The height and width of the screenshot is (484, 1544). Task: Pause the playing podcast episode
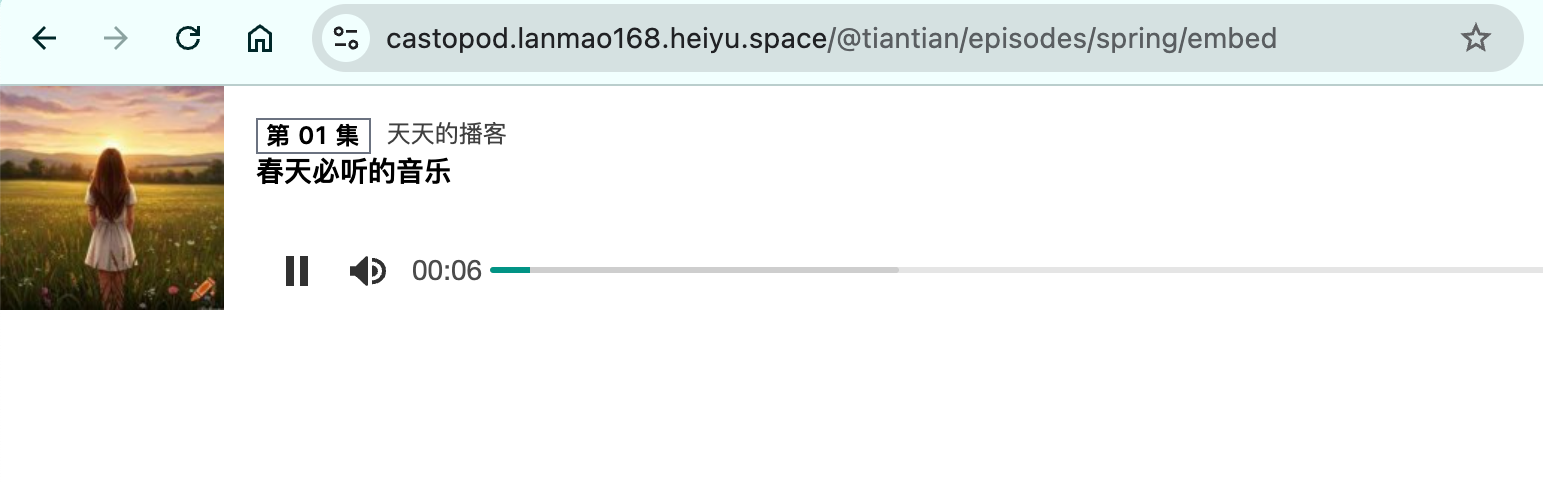click(x=297, y=271)
